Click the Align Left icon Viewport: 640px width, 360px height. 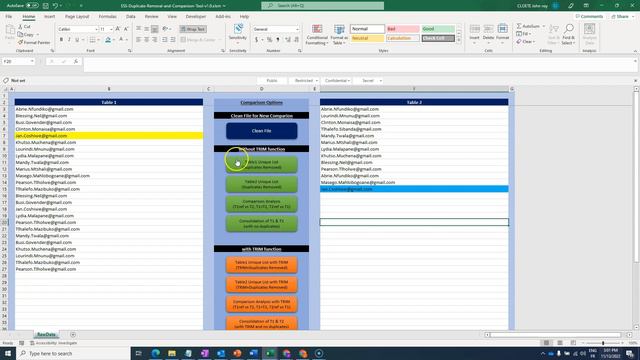coord(139,40)
